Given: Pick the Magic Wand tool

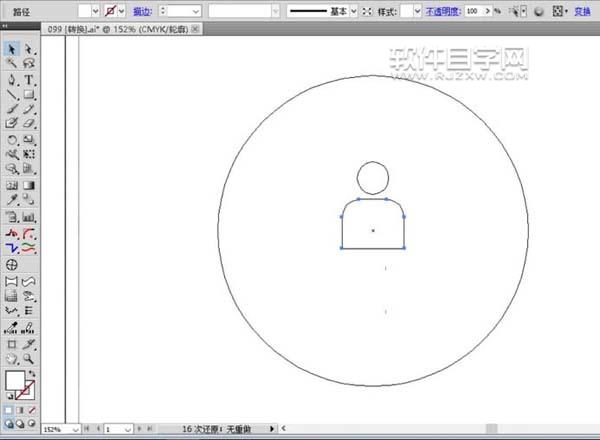Looking at the screenshot, I should click(11, 63).
